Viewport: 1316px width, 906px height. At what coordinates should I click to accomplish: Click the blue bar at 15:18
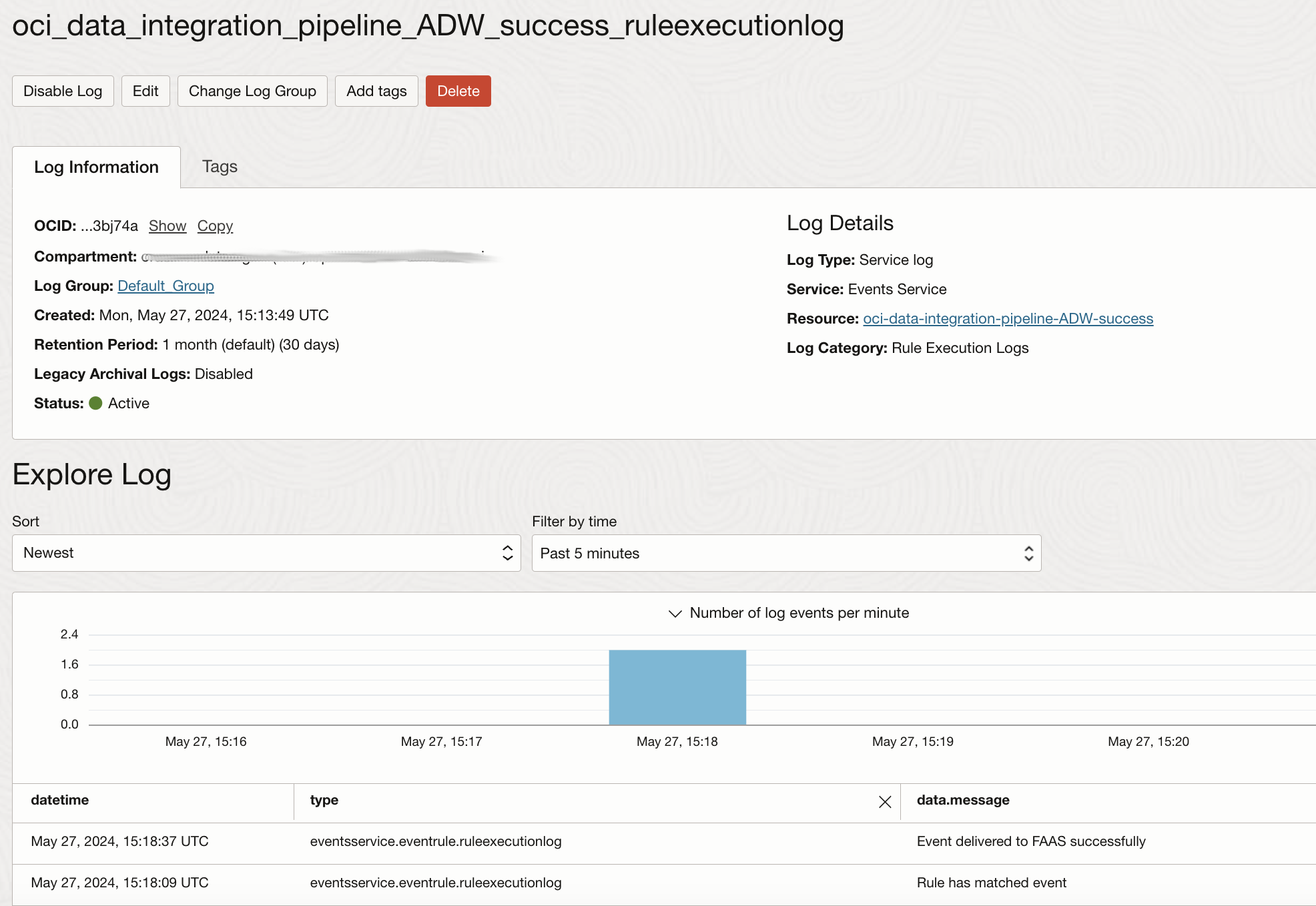point(677,687)
